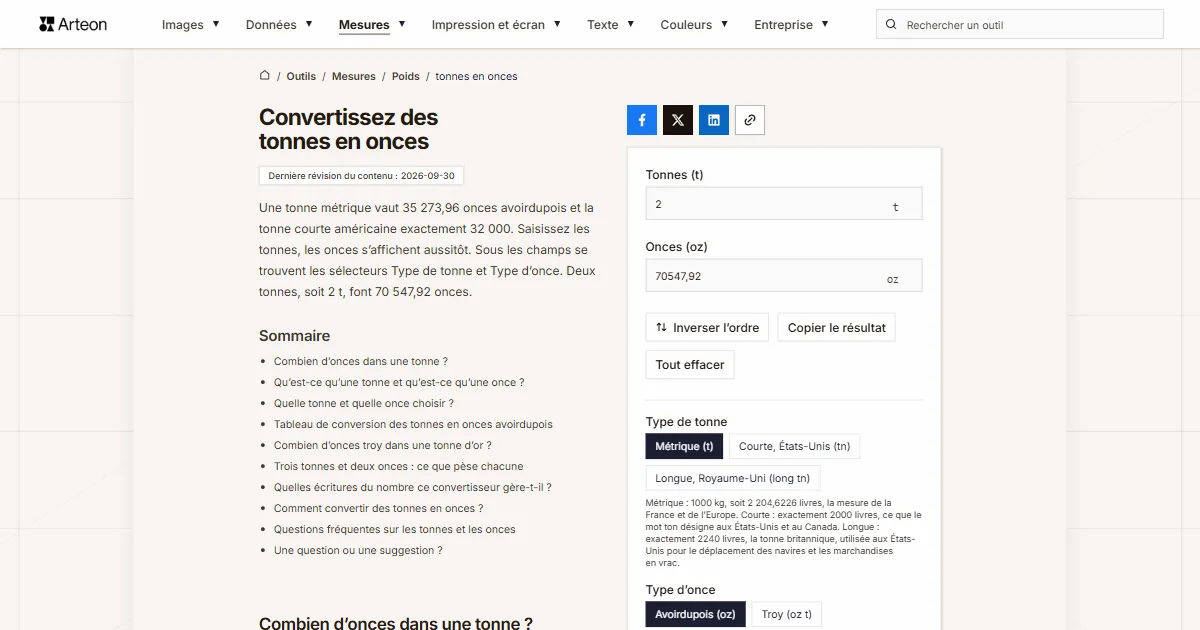This screenshot has width=1200, height=630.
Task: Share the page on X
Action: tap(678, 120)
